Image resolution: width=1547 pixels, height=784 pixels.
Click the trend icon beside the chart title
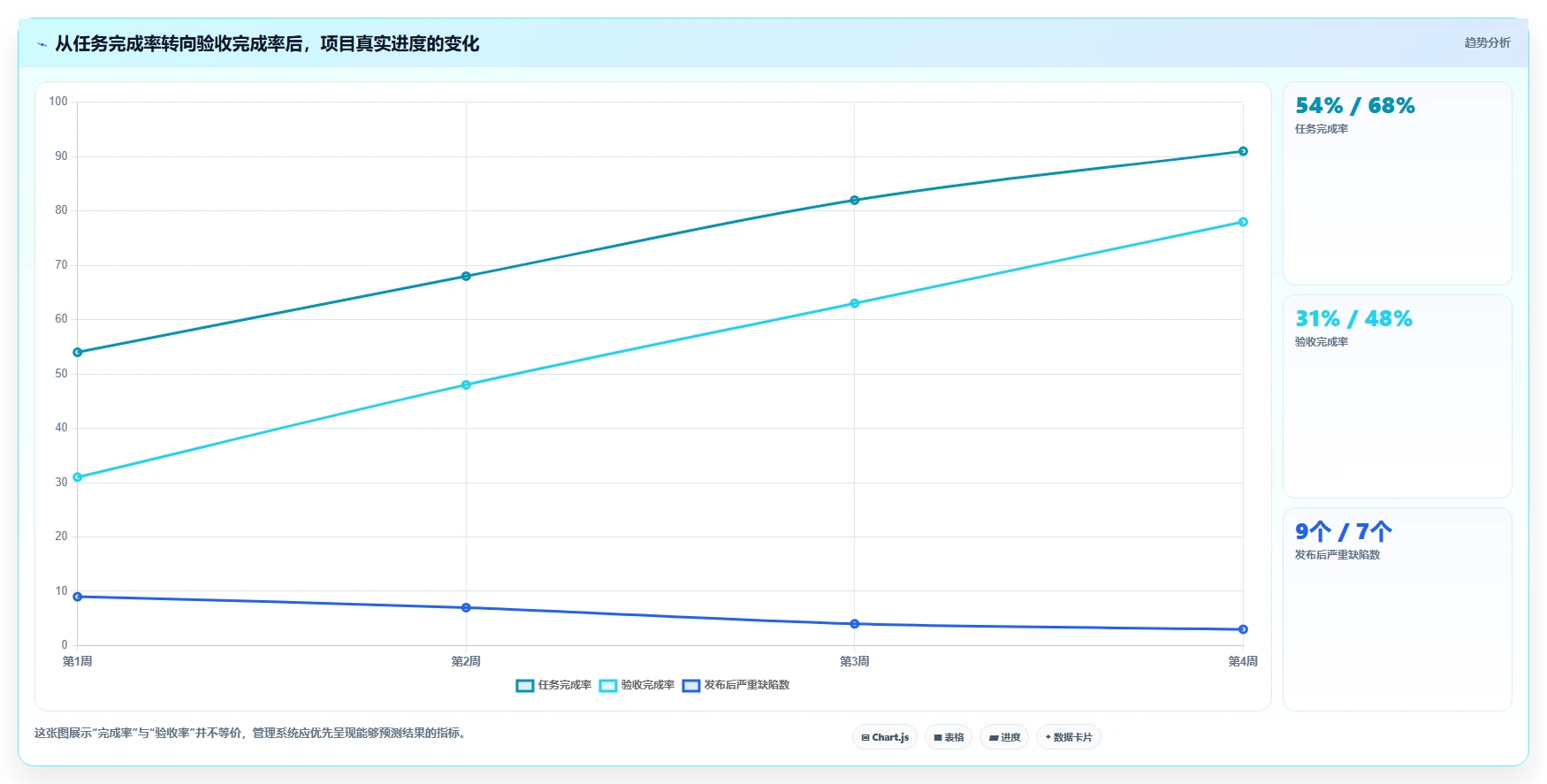pyautogui.click(x=42, y=44)
